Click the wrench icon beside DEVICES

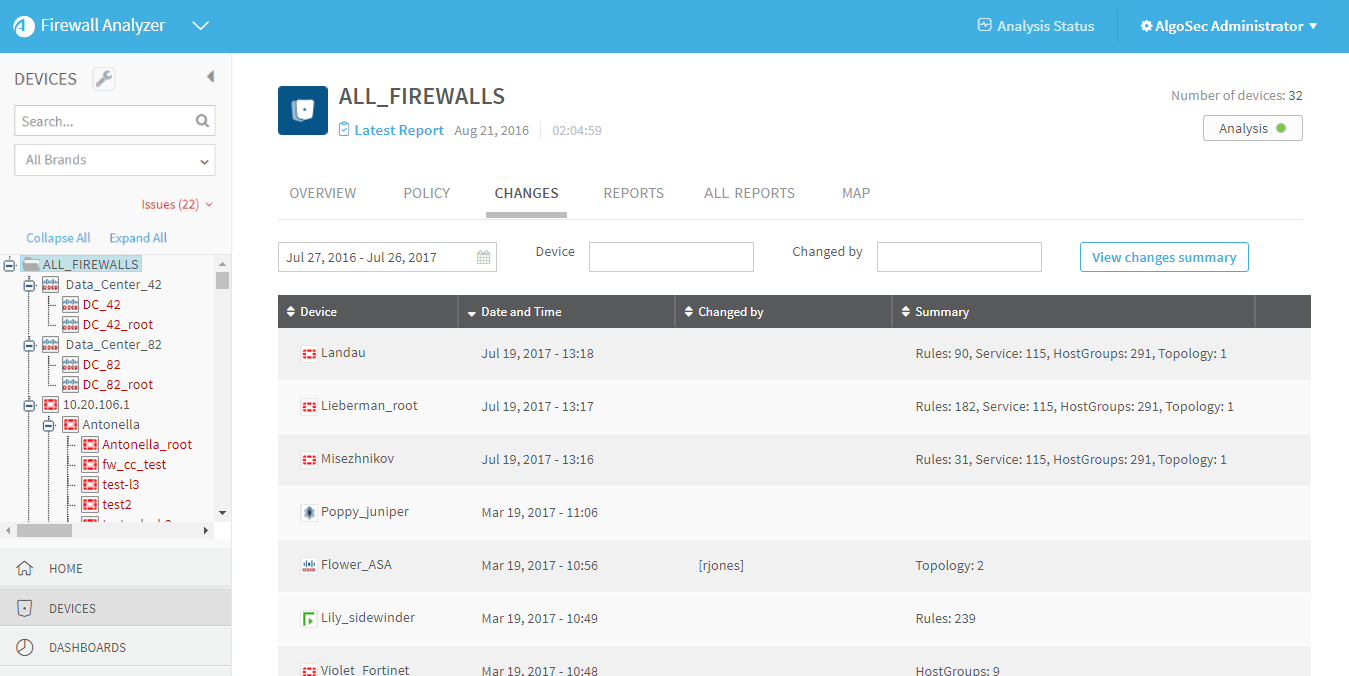(103, 79)
